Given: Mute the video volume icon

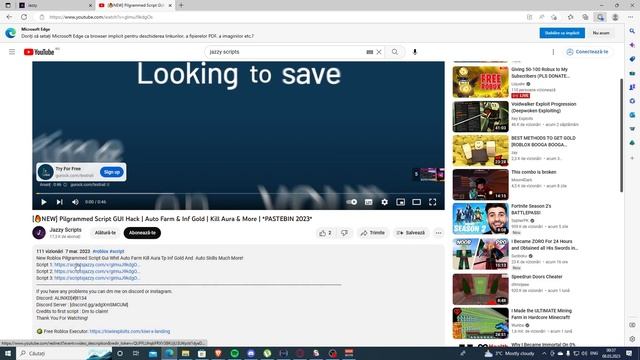Looking at the screenshot, I should point(75,202).
